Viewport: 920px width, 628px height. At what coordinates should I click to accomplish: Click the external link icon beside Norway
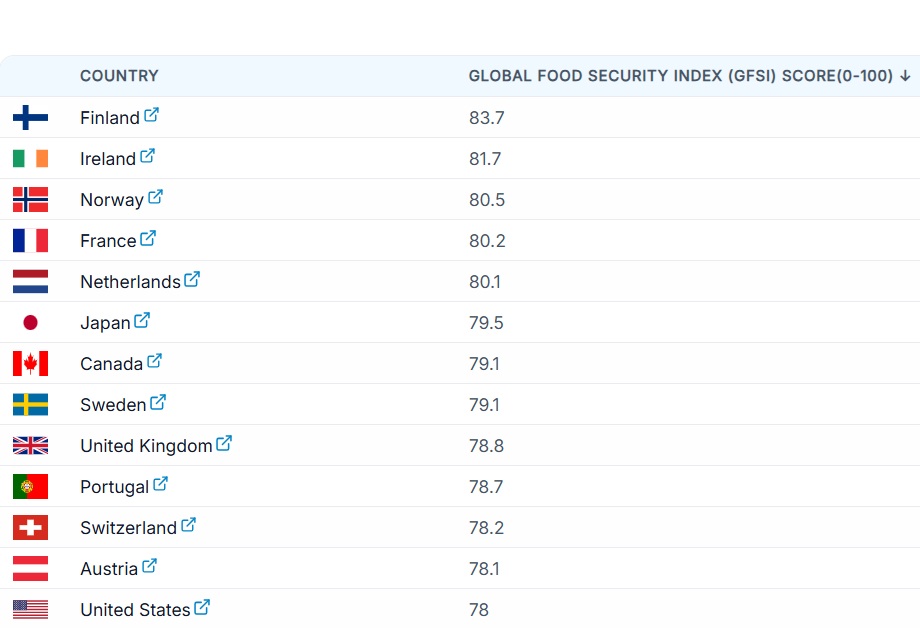tap(155, 197)
